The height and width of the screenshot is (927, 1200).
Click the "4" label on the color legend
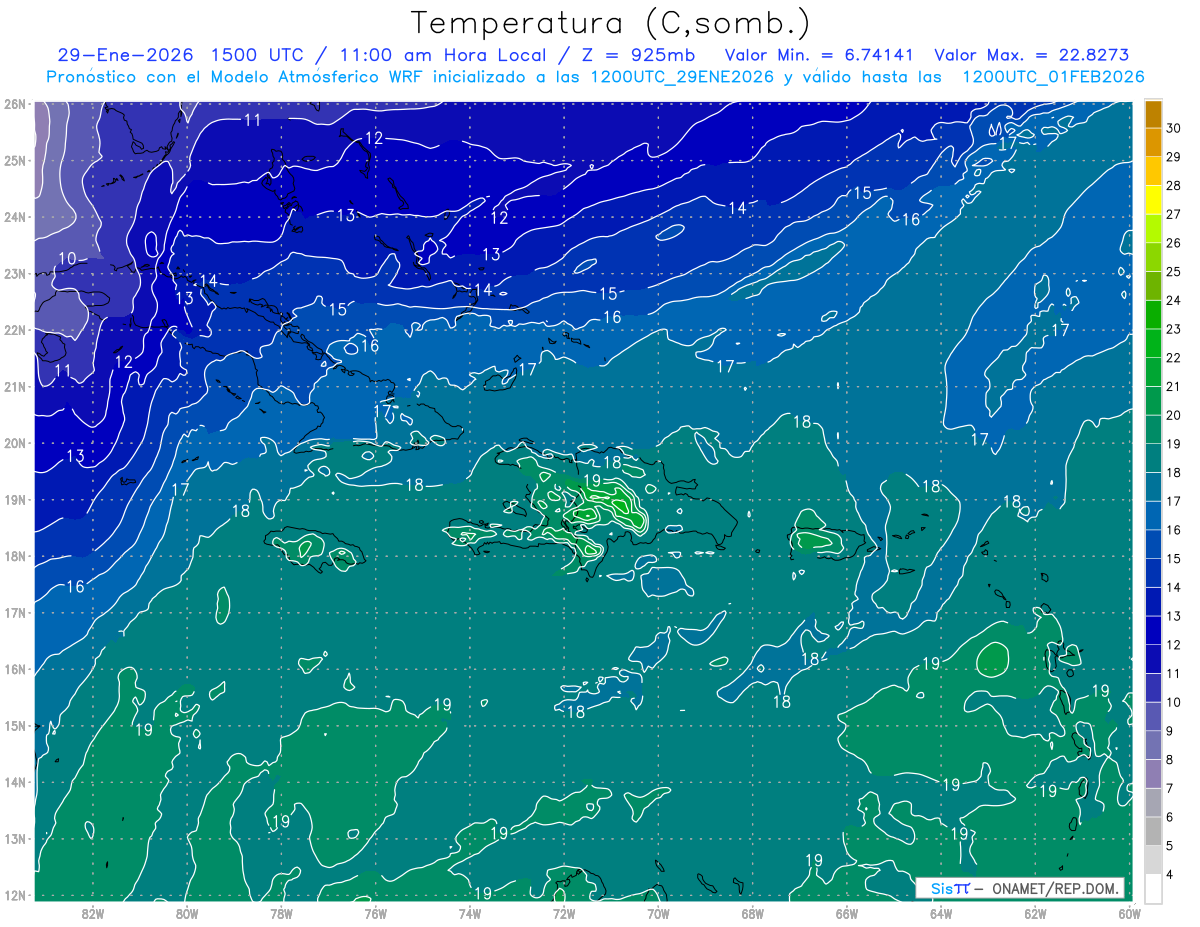(x=1170, y=874)
